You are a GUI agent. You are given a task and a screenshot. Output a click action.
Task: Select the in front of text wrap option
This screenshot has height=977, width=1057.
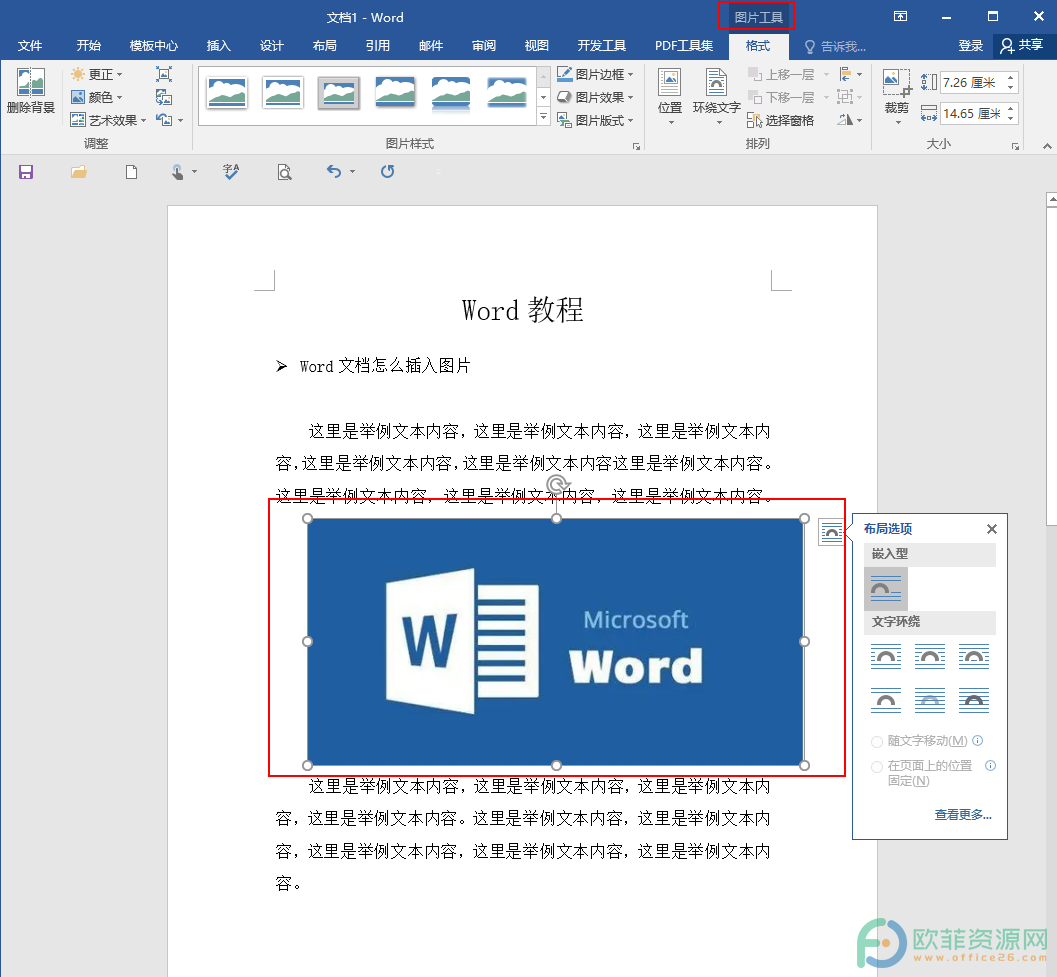click(x=974, y=701)
